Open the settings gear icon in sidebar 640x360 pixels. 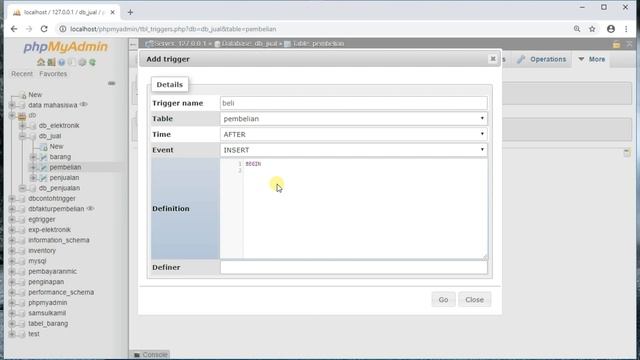(82, 62)
